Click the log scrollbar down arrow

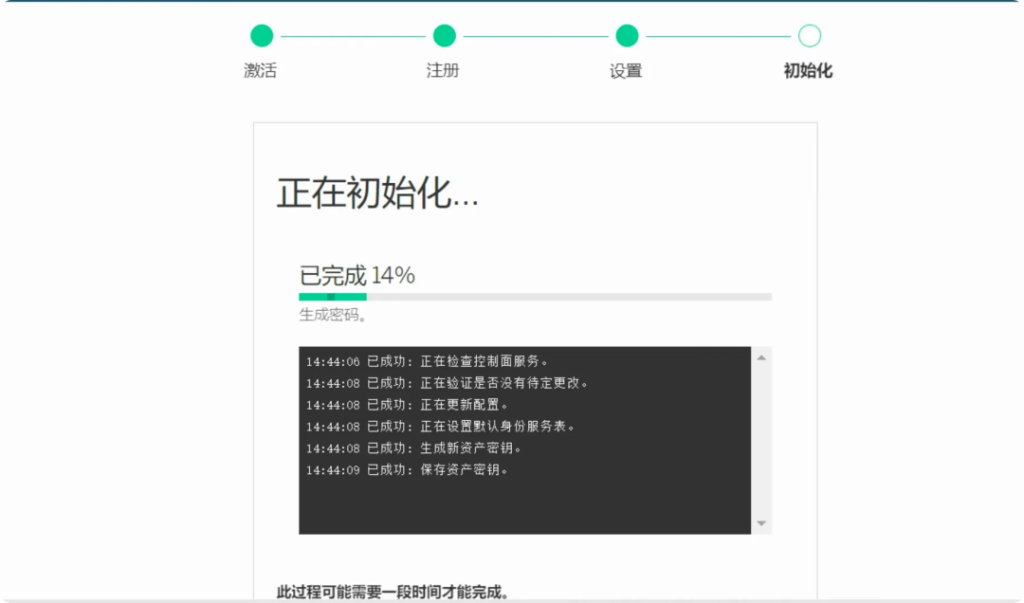[761, 524]
